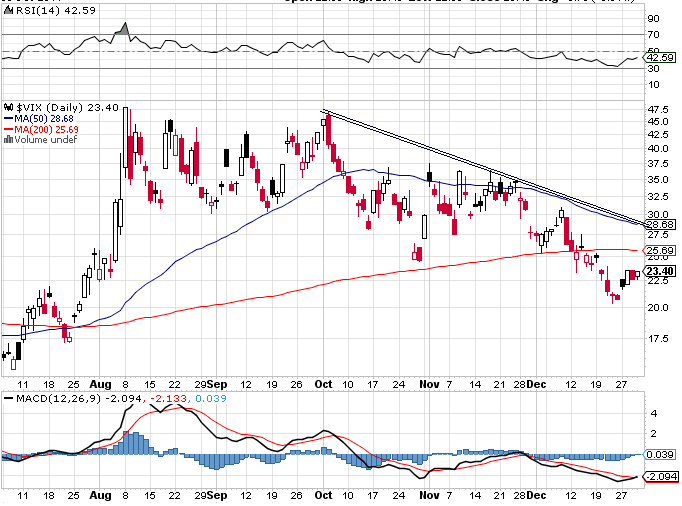The height and width of the screenshot is (506, 682).
Task: Select the RSI(14) 42.59 label text
Action: point(56,10)
